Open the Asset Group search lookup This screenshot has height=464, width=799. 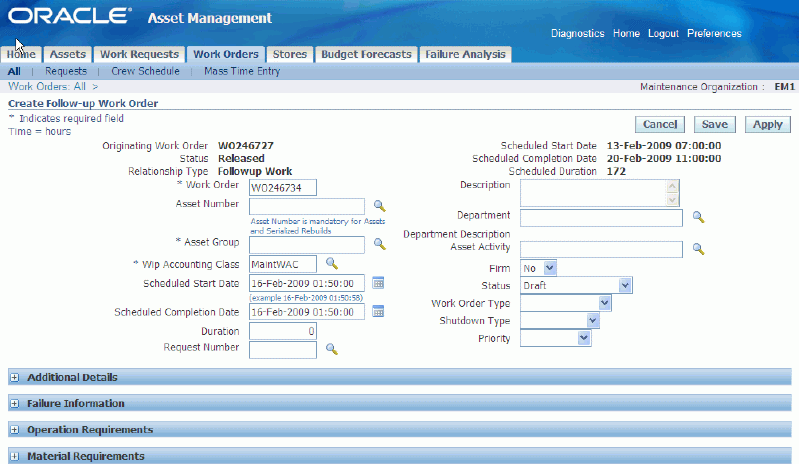coord(379,244)
